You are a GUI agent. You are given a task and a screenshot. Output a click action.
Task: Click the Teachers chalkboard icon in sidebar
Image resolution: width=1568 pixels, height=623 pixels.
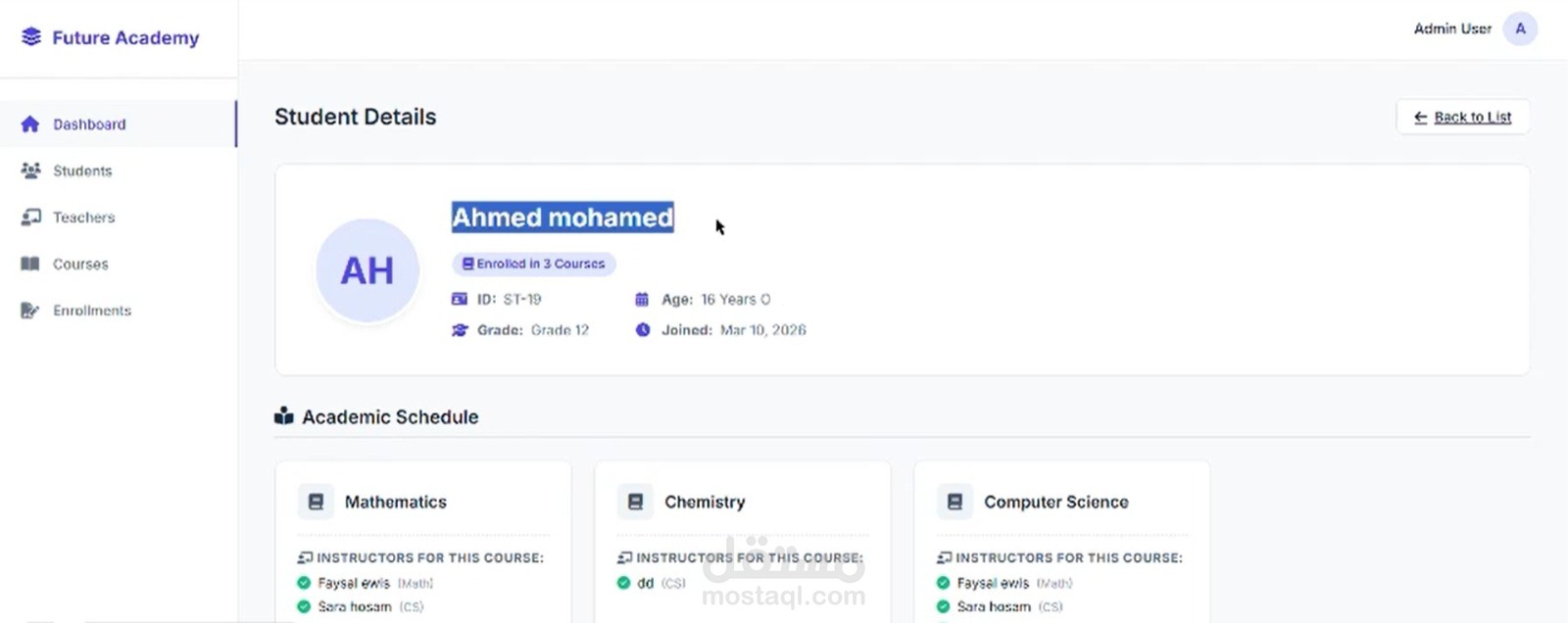pyautogui.click(x=30, y=217)
